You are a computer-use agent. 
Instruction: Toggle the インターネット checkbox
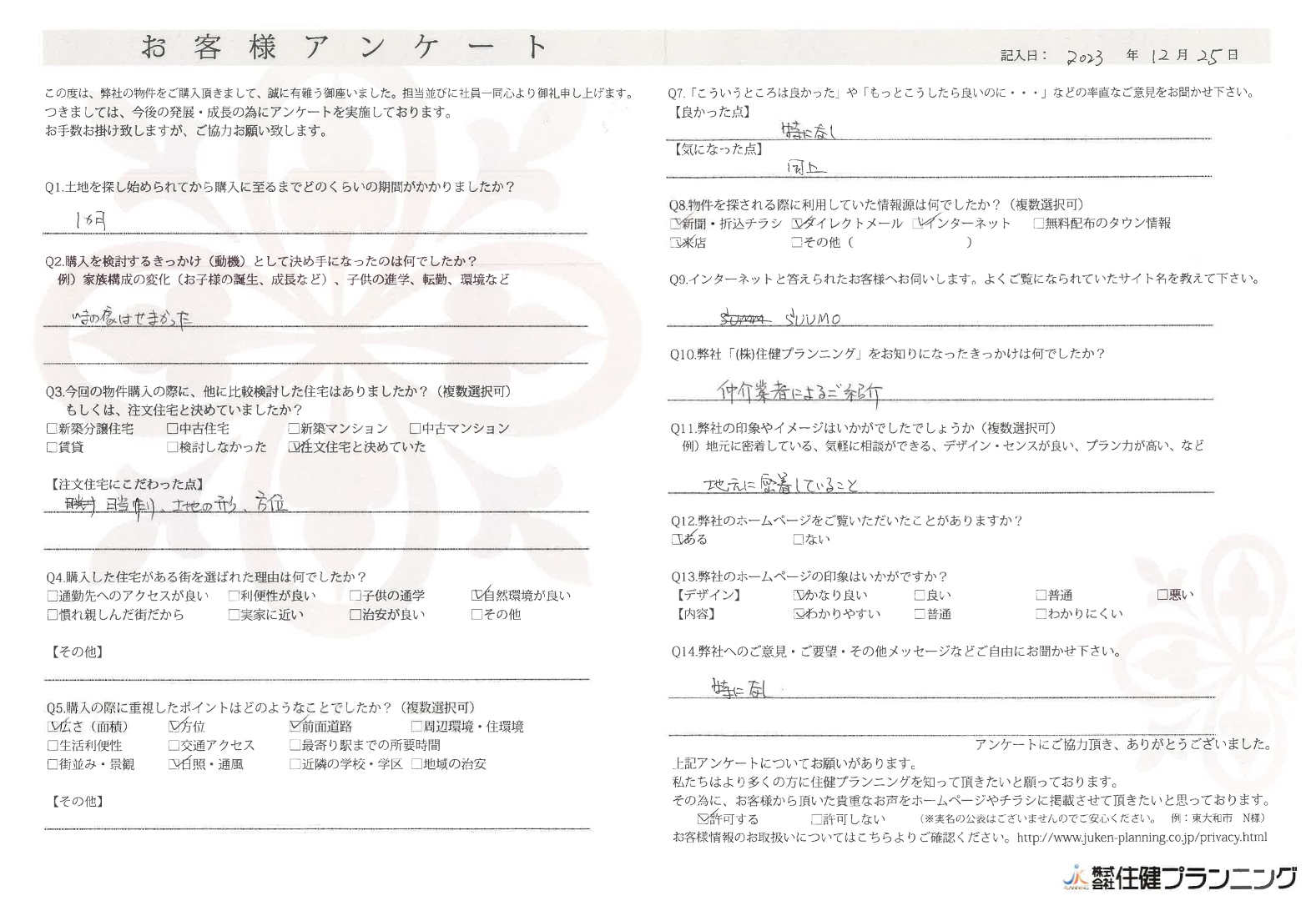[918, 224]
